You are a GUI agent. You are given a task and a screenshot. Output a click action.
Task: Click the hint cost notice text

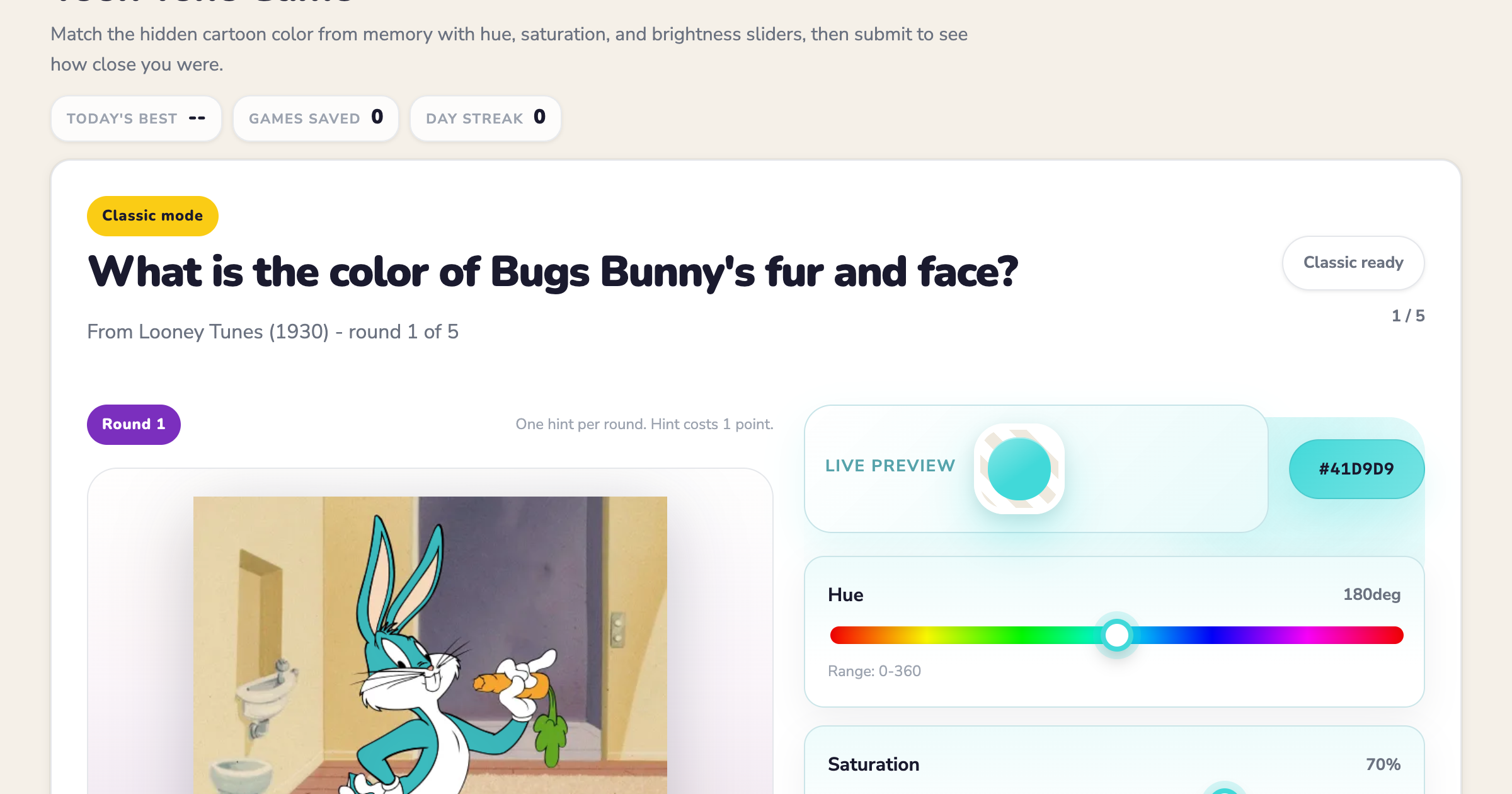(644, 424)
